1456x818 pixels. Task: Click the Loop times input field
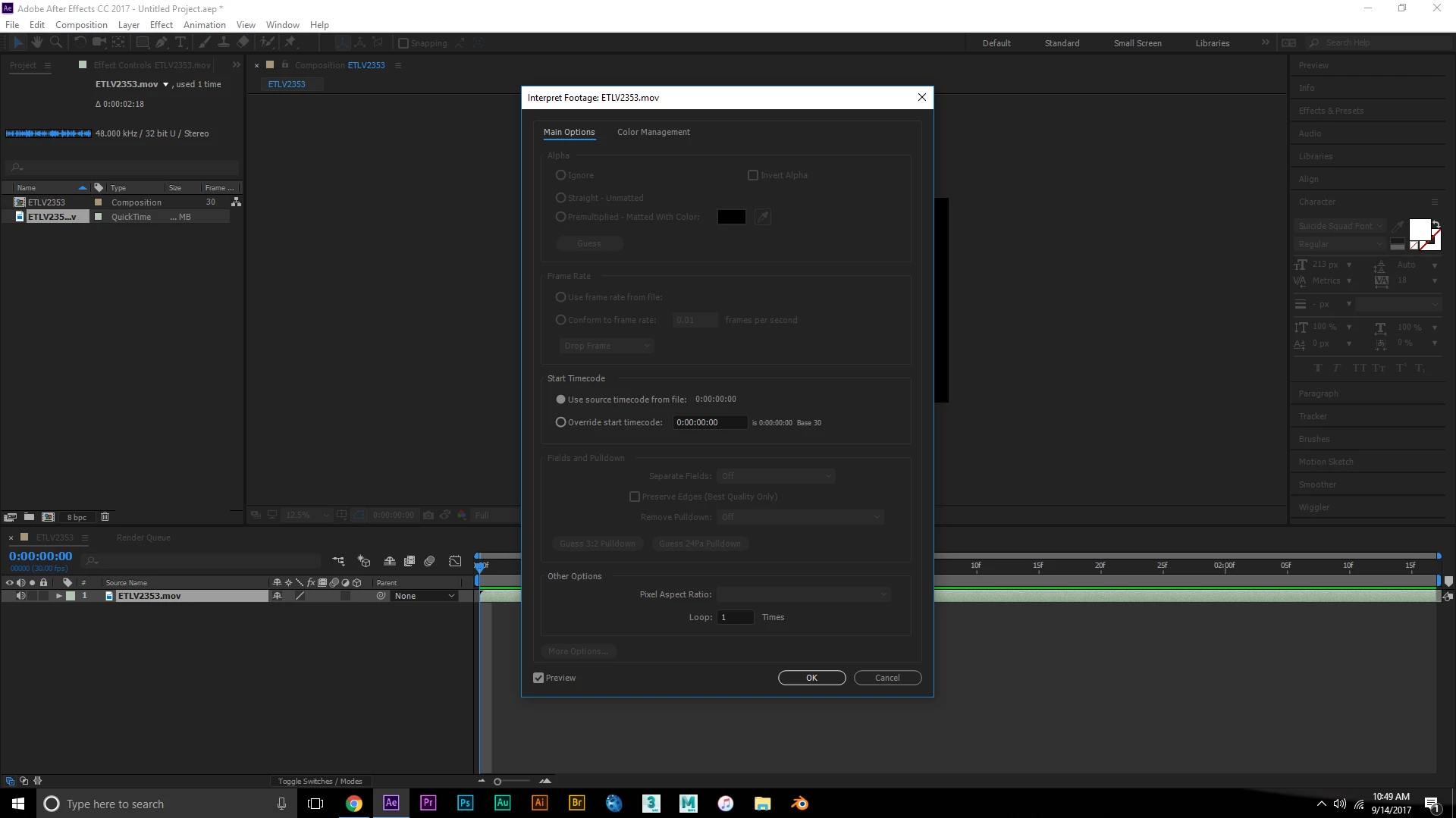736,617
